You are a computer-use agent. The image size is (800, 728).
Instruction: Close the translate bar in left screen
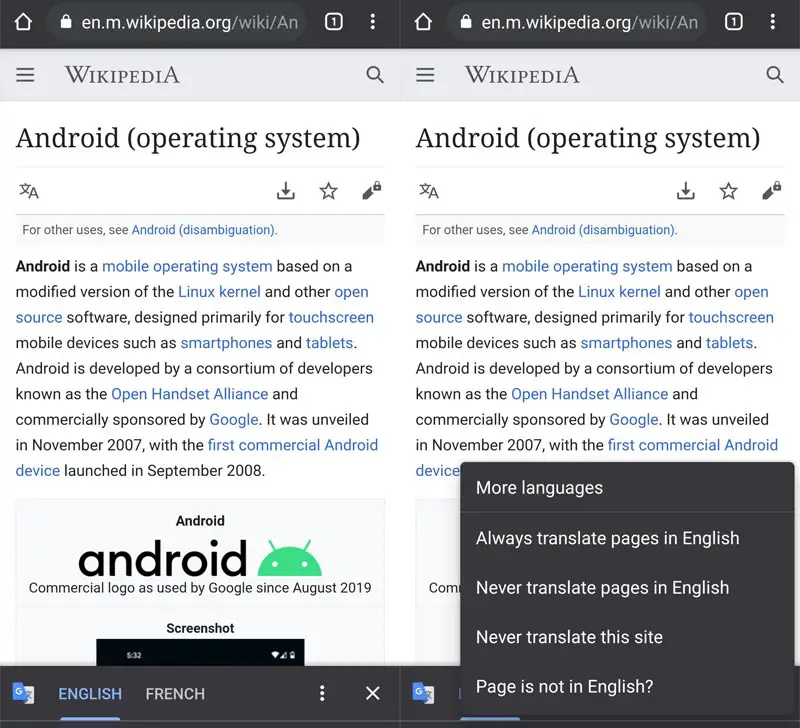[373, 693]
